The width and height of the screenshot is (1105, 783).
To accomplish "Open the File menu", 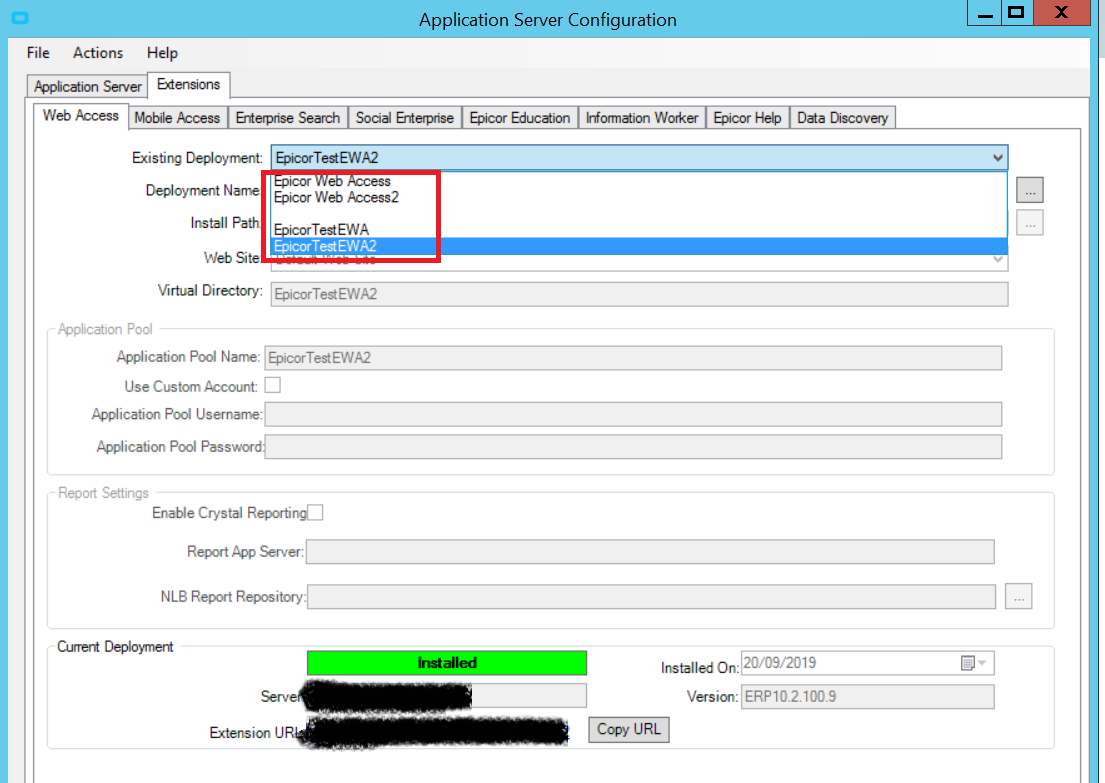I will (38, 53).
